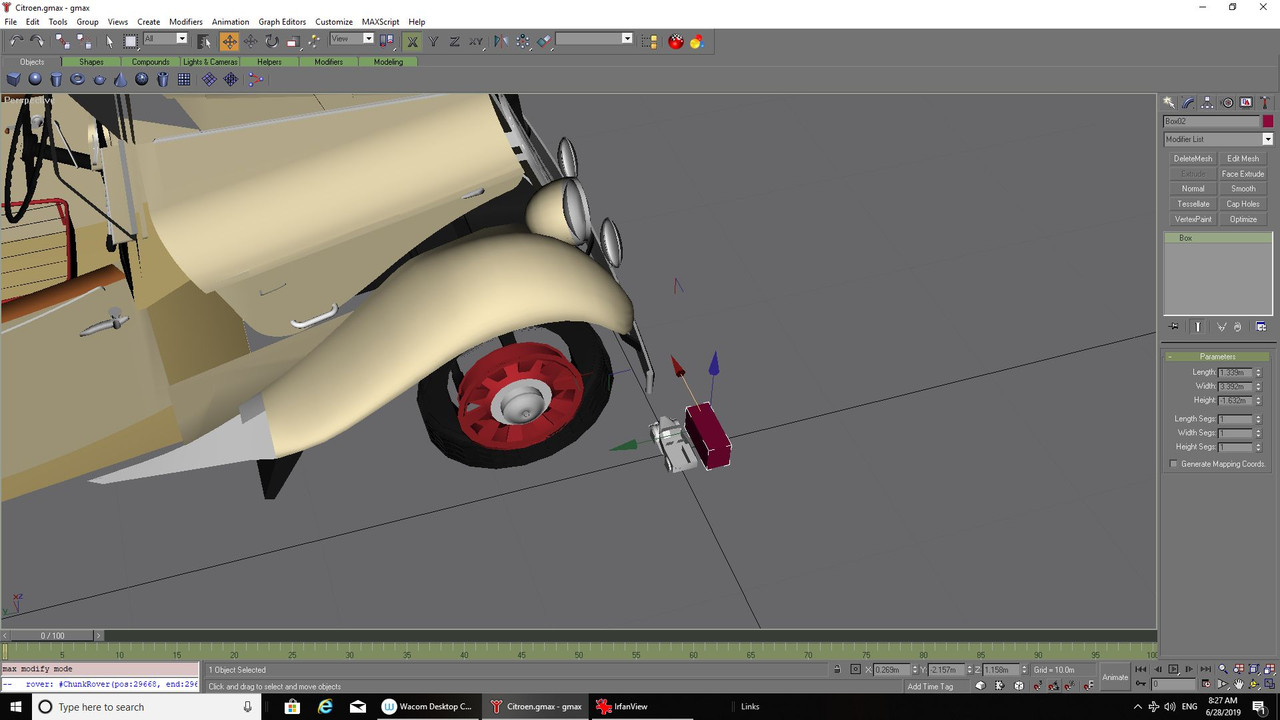Screen dimensions: 1280x720
Task: Open the Display command panel
Action: pyautogui.click(x=1246, y=102)
